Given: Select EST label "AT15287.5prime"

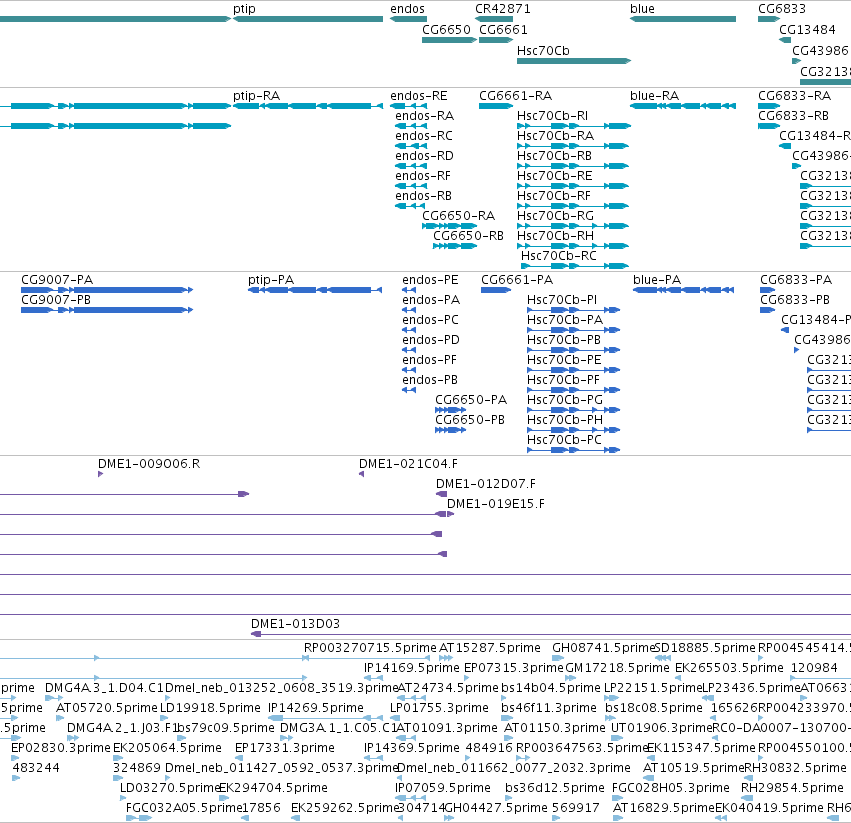Looking at the screenshot, I should 489,648.
